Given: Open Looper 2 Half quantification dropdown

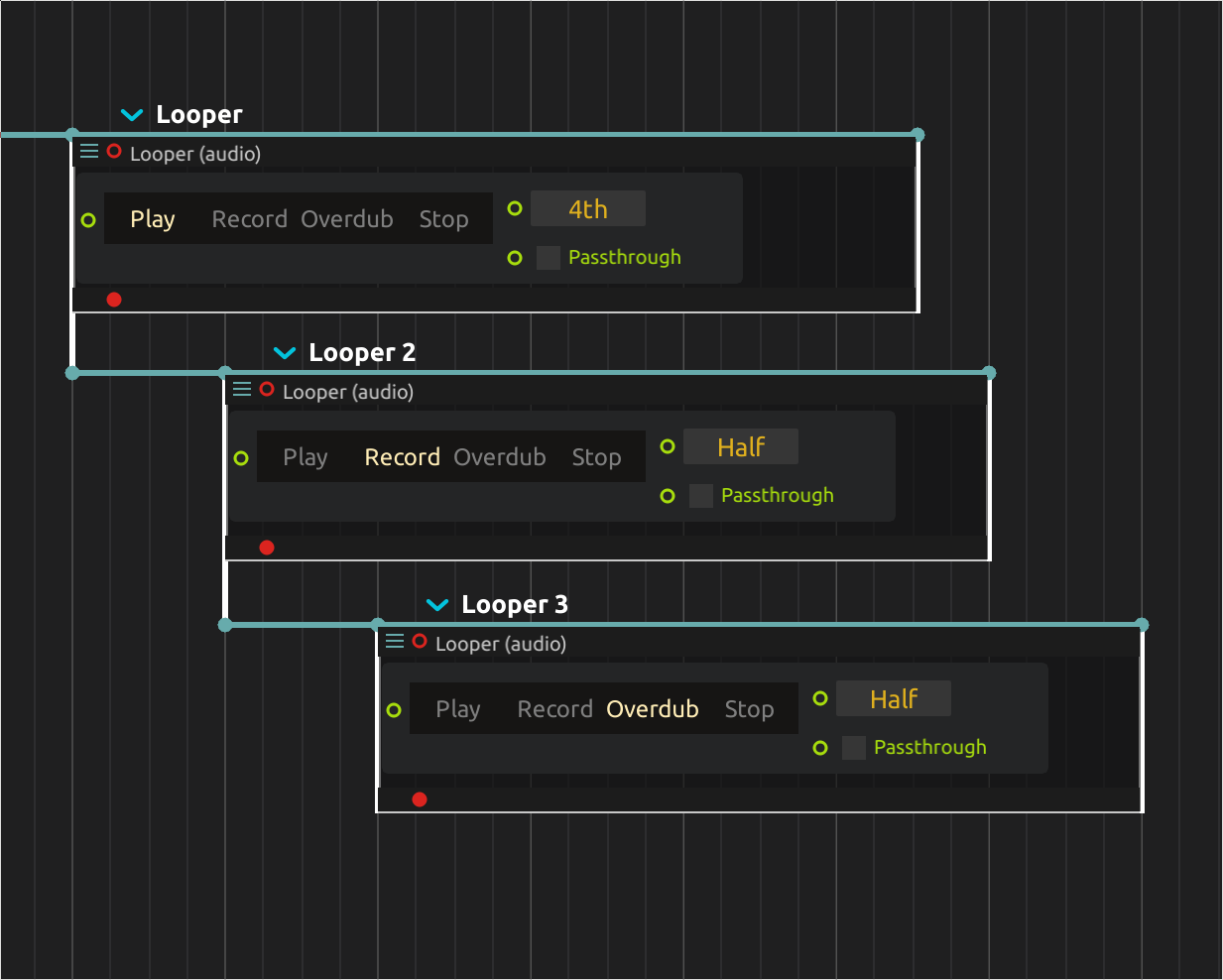Looking at the screenshot, I should pos(741,447).
